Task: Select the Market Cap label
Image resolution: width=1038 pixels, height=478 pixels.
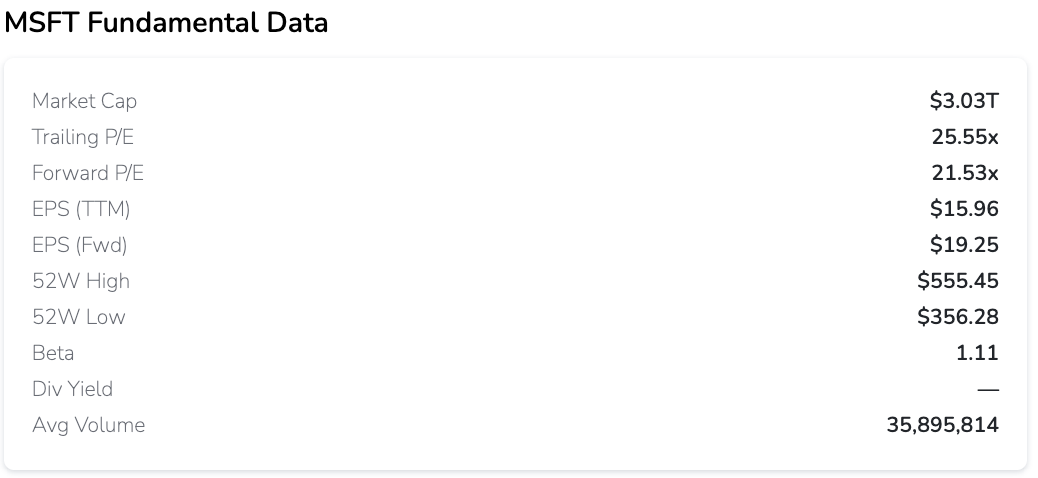Action: (85, 101)
